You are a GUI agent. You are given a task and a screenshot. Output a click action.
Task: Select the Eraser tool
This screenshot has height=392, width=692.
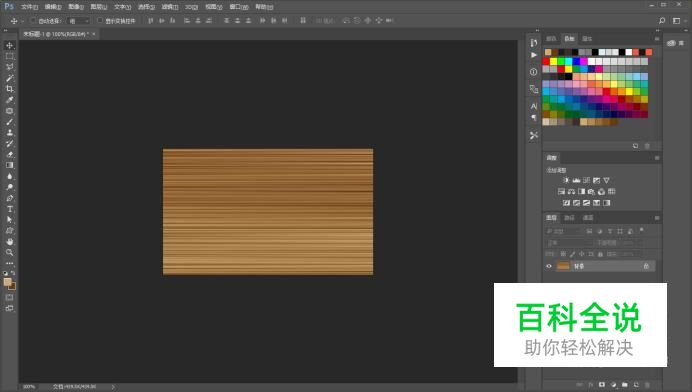click(x=9, y=154)
